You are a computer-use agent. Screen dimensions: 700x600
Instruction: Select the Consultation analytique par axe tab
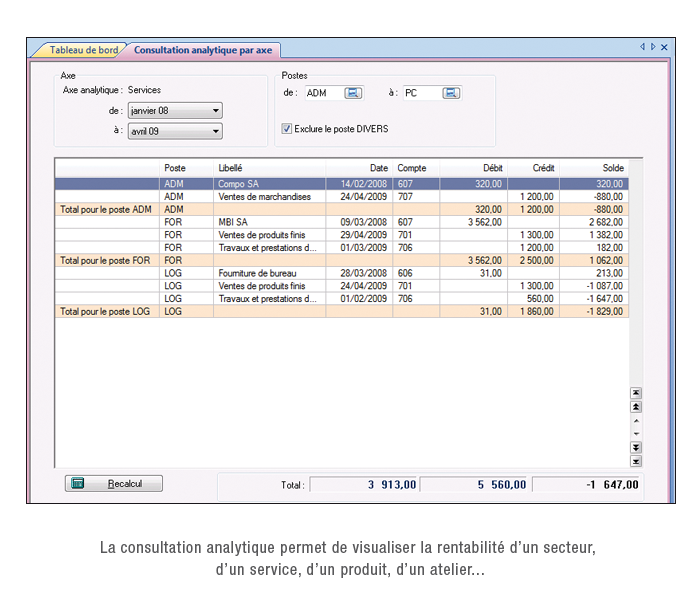click(204, 50)
